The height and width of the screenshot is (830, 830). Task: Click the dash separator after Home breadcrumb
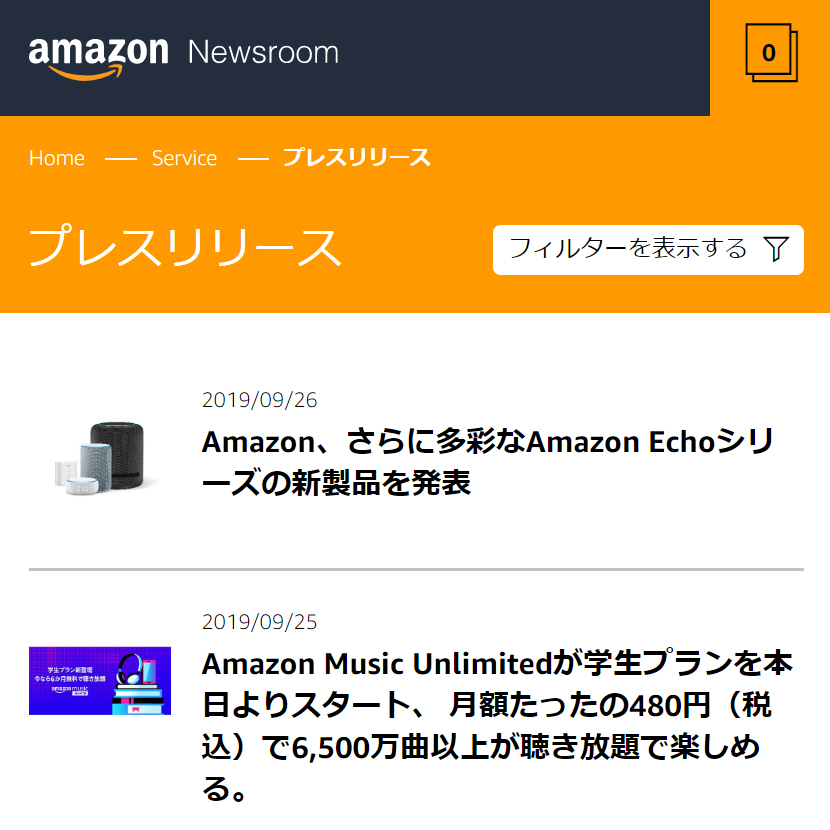point(121,158)
